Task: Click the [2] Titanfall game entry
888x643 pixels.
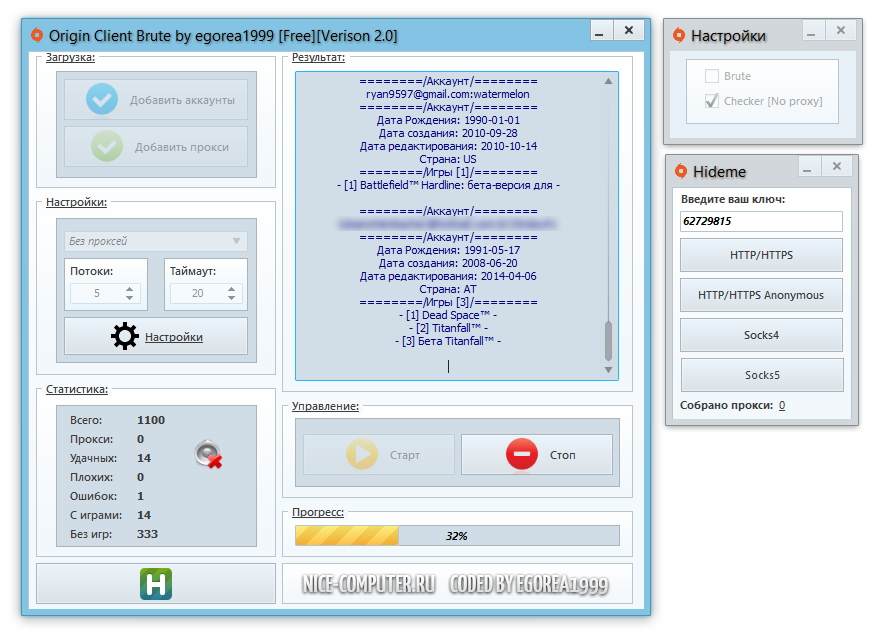Action: pos(448,328)
